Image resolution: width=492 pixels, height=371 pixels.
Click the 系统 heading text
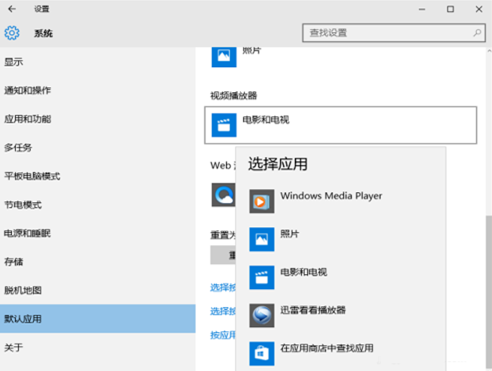point(43,33)
